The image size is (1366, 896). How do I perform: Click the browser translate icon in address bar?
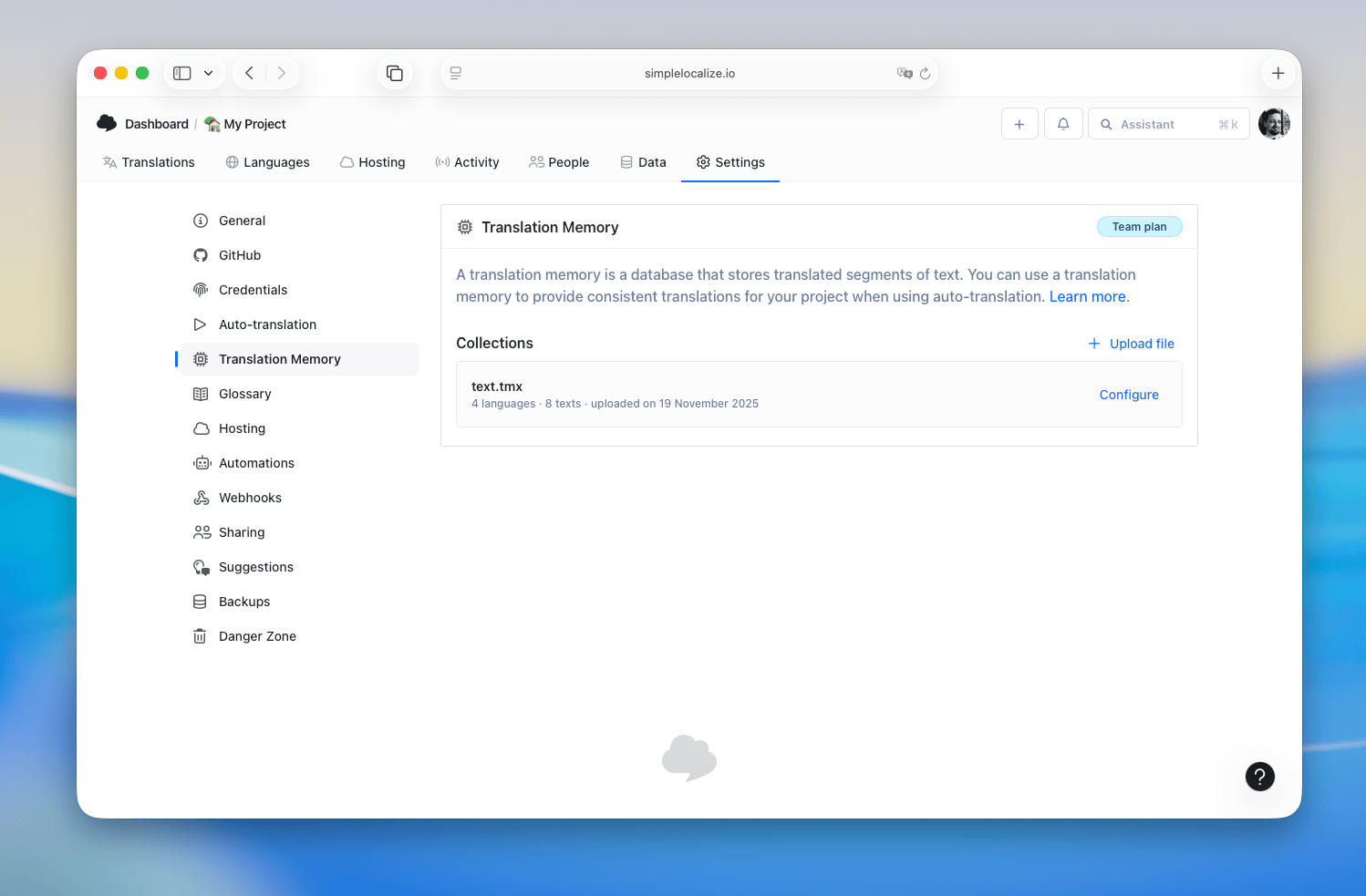pos(905,74)
